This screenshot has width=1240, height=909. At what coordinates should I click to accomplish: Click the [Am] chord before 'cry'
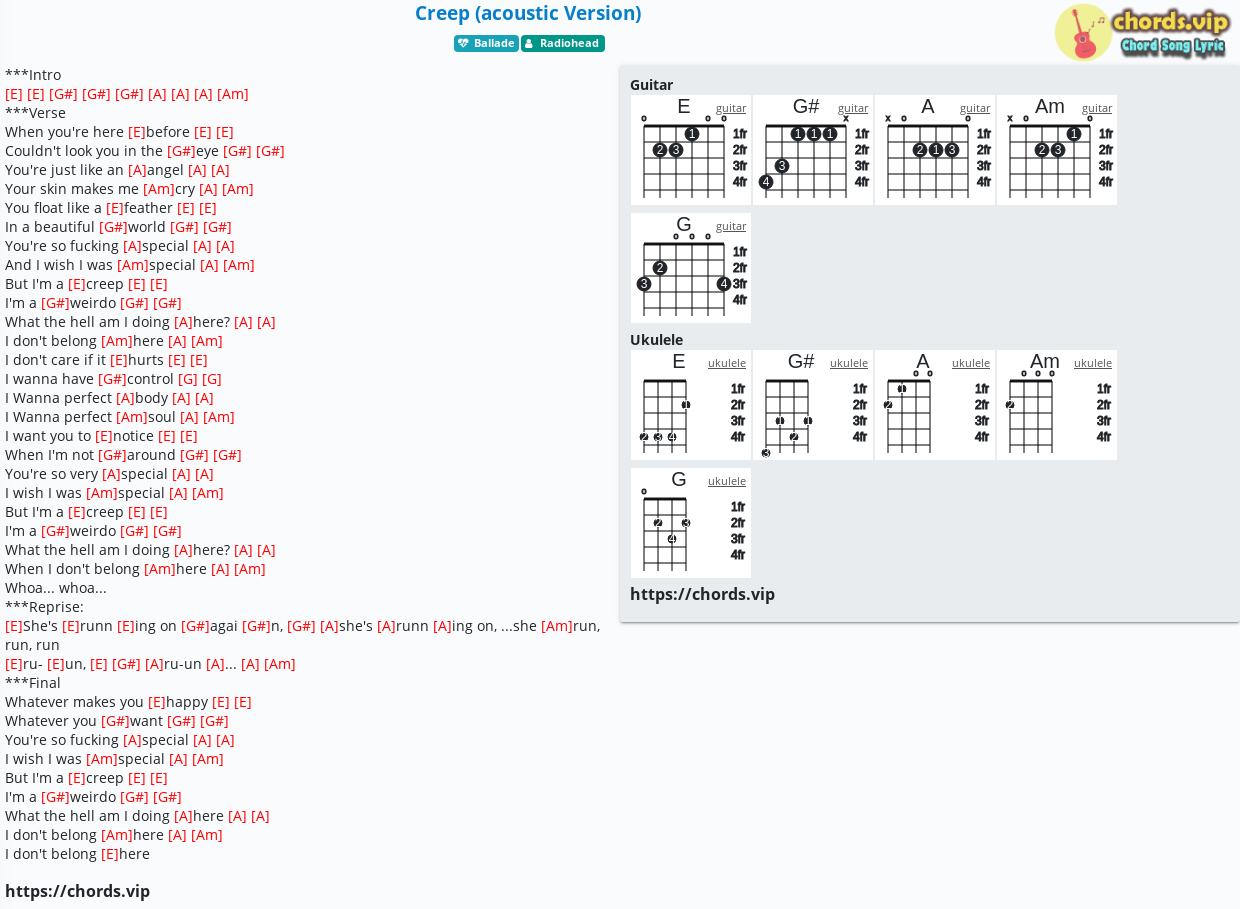tap(159, 189)
